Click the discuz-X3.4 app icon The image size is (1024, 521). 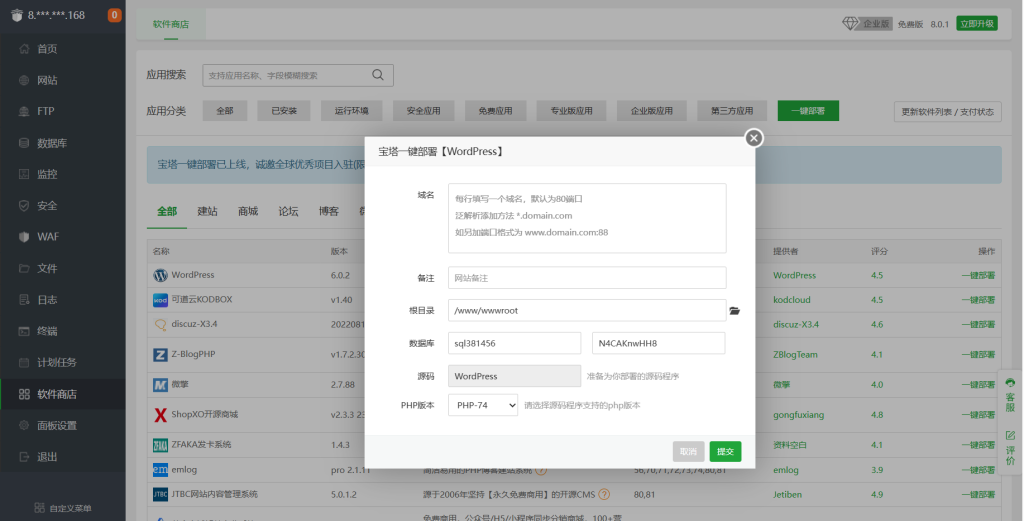(161, 324)
